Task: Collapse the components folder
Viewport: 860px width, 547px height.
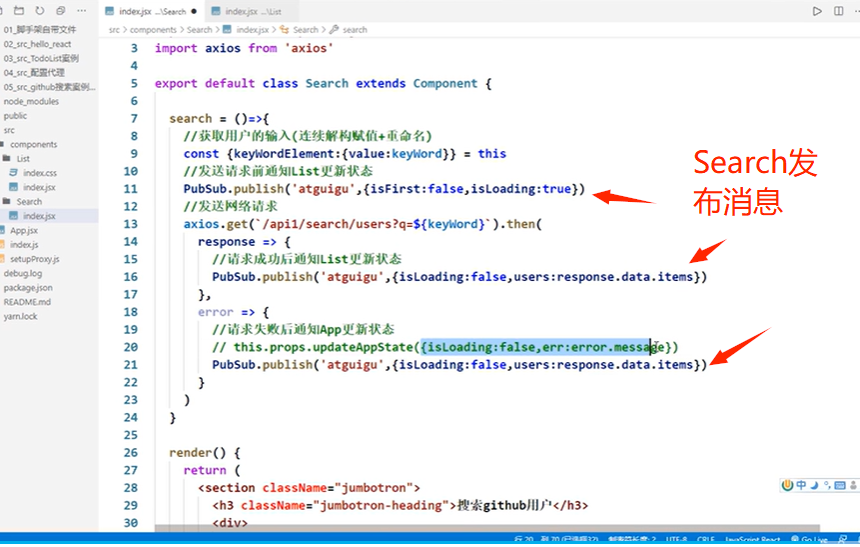Action: pyautogui.click(x=33, y=144)
